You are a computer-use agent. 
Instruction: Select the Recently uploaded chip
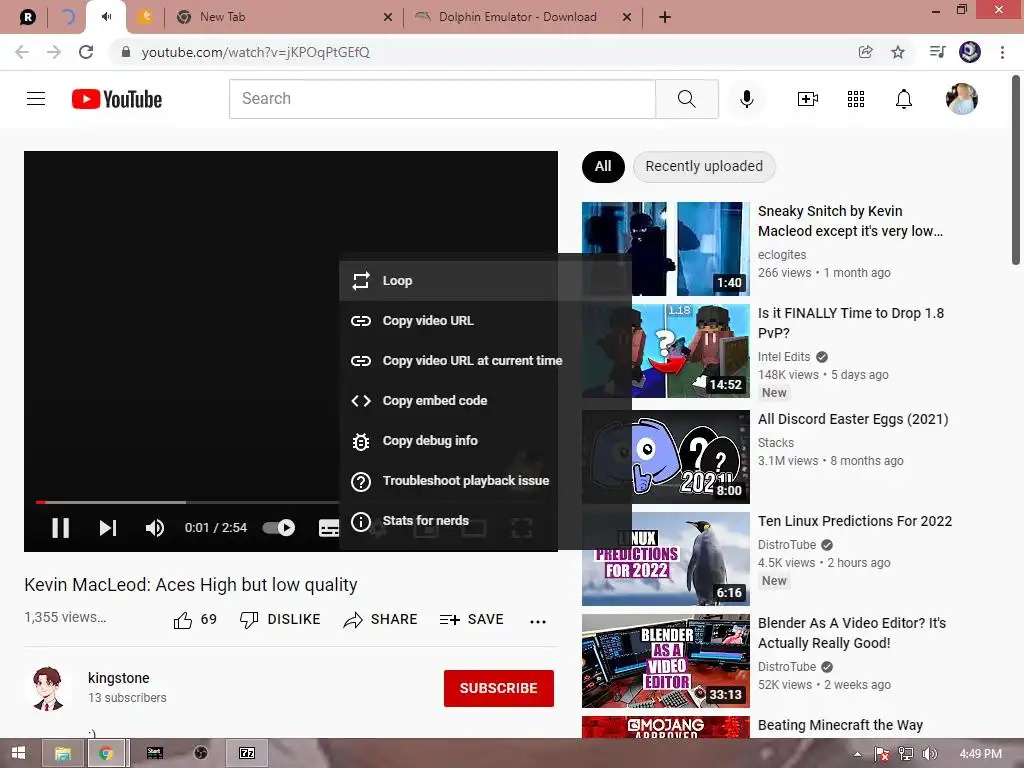[x=704, y=167]
